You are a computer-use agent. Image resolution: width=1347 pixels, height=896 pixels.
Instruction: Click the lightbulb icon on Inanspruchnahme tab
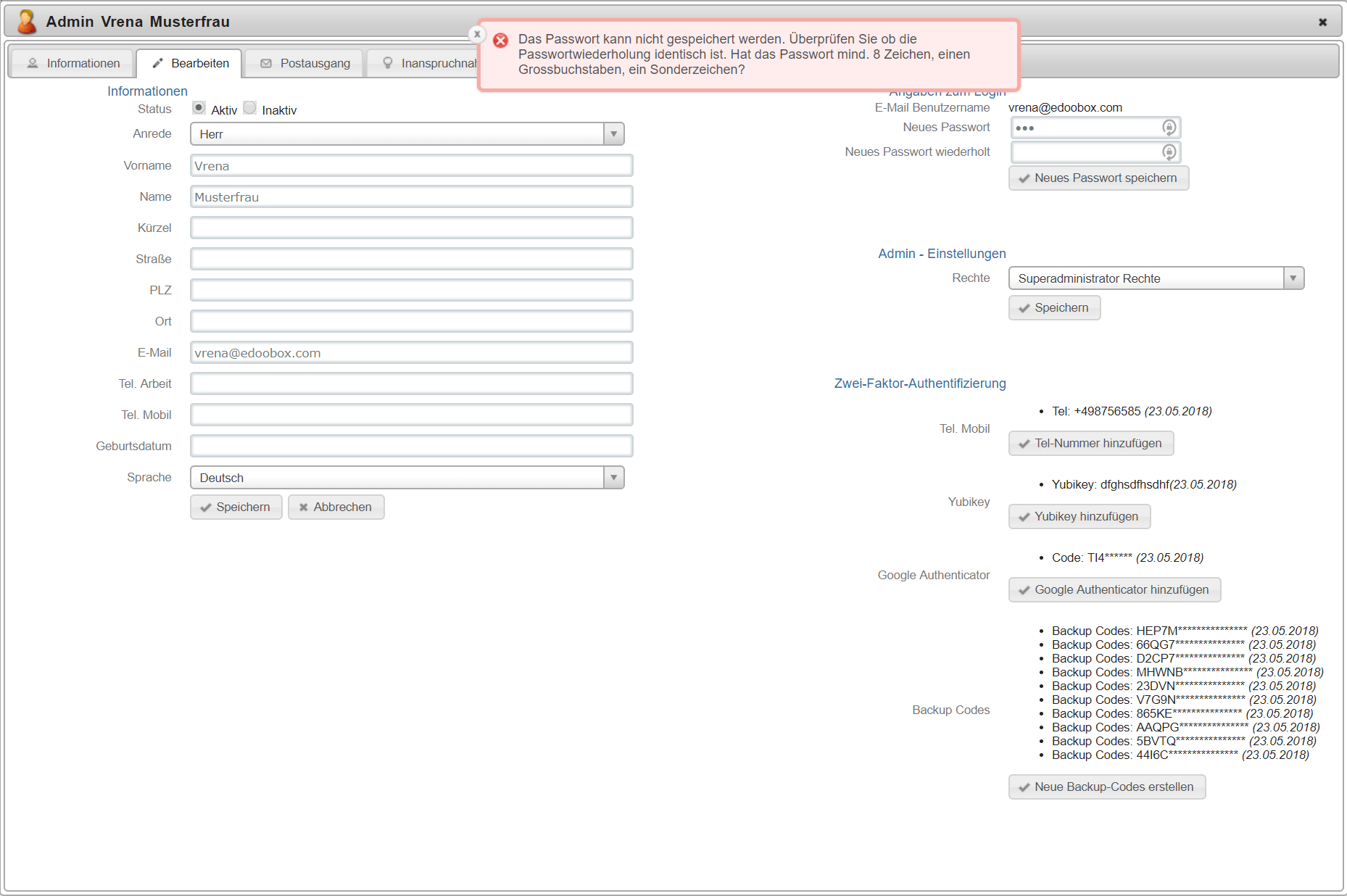click(x=388, y=64)
